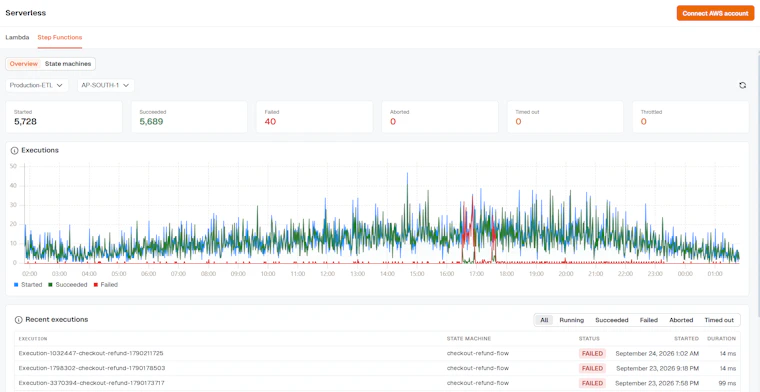Click the STATE MACHINE column header
This screenshot has height=392, width=760.
point(469,339)
